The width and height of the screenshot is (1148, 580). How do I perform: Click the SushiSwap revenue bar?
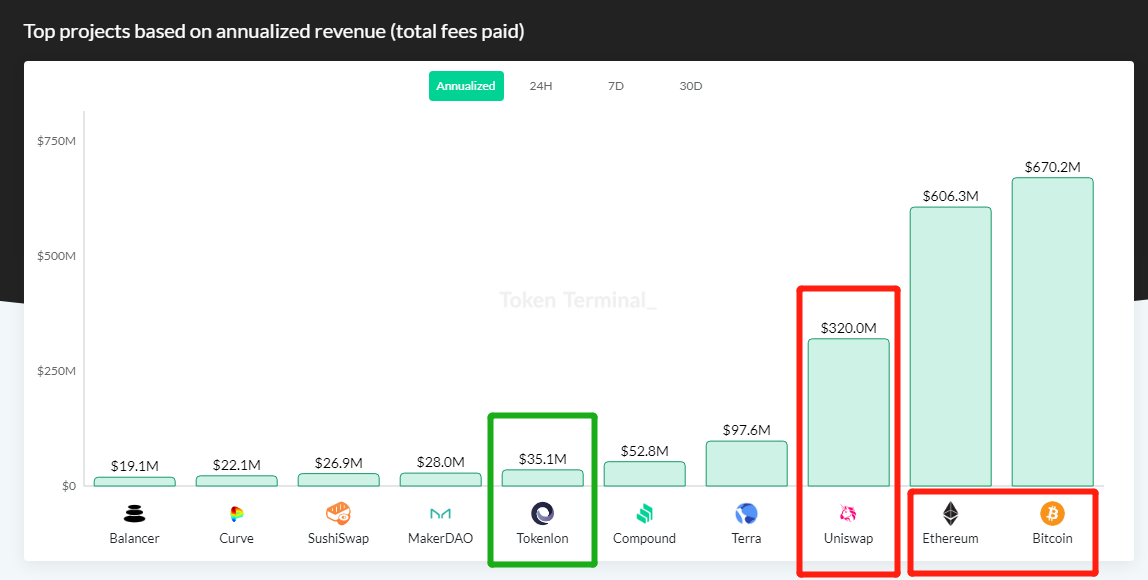coord(338,480)
